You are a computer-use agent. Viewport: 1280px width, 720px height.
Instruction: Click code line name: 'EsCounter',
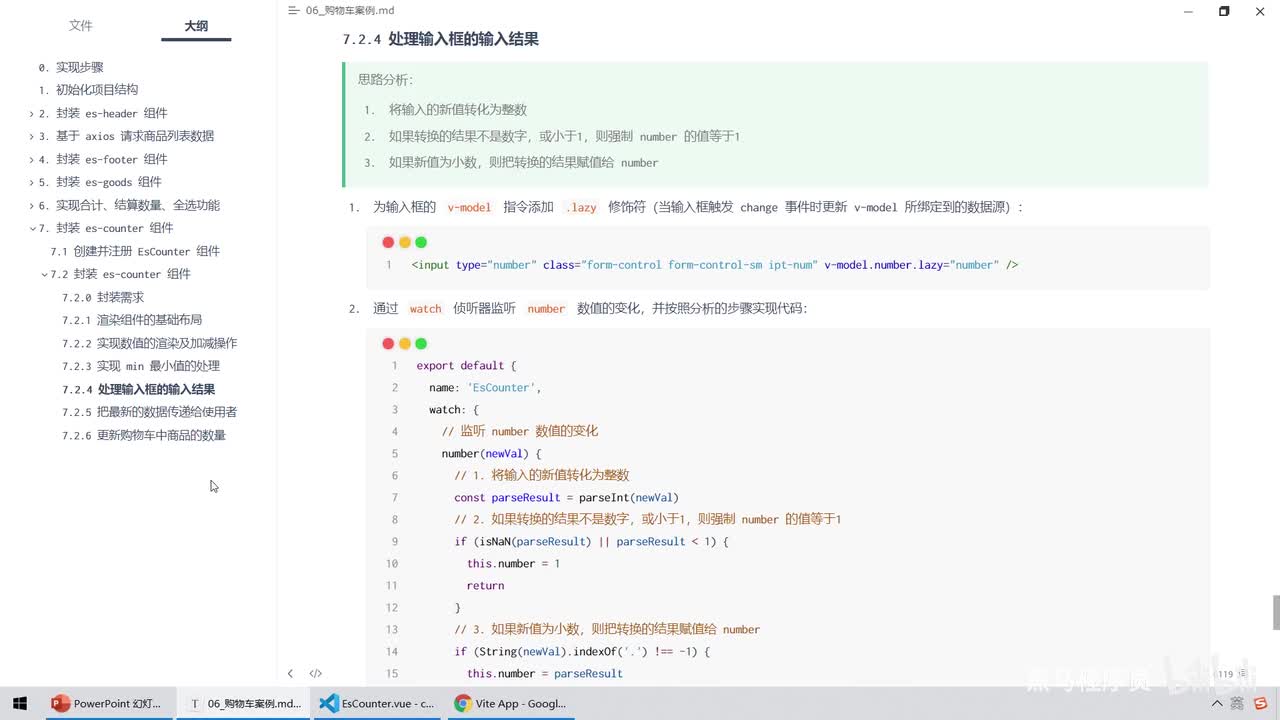point(485,388)
